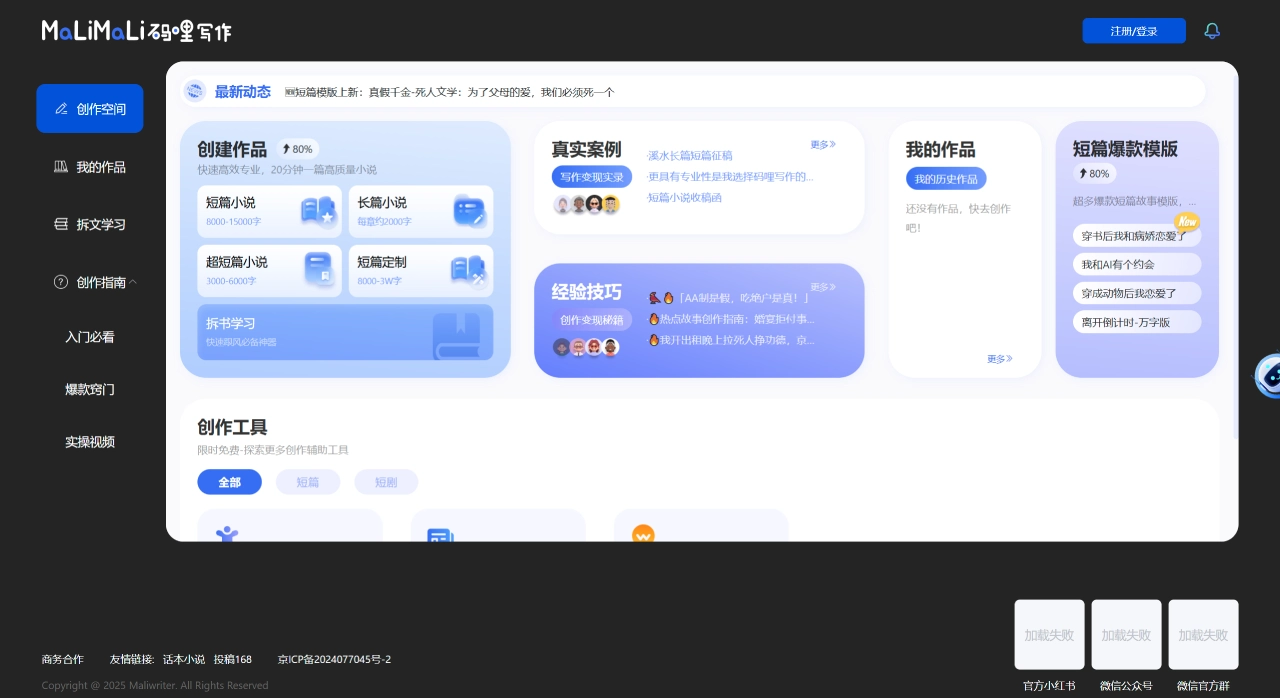Image resolution: width=1280 pixels, height=698 pixels.
Task: Click the blue document icon tool card
Action: pyautogui.click(x=498, y=526)
